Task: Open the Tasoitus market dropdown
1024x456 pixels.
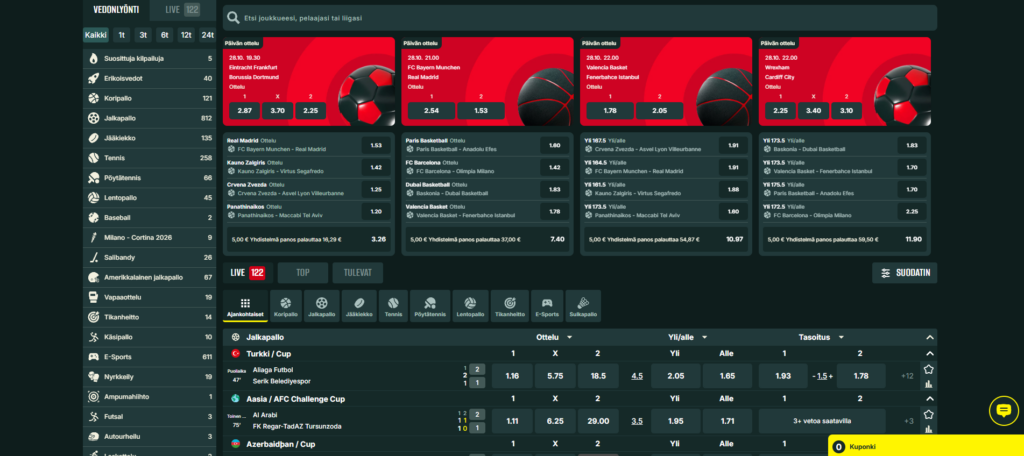Action: tap(821, 338)
